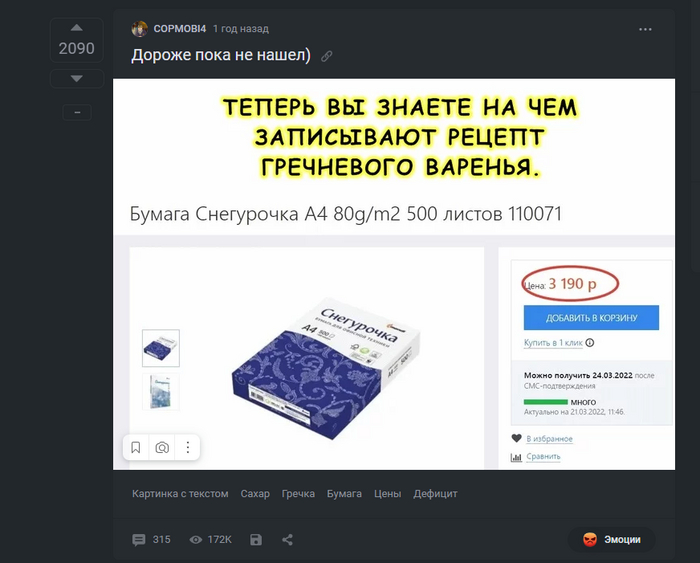Open the comments with the 315 icon

[151, 540]
